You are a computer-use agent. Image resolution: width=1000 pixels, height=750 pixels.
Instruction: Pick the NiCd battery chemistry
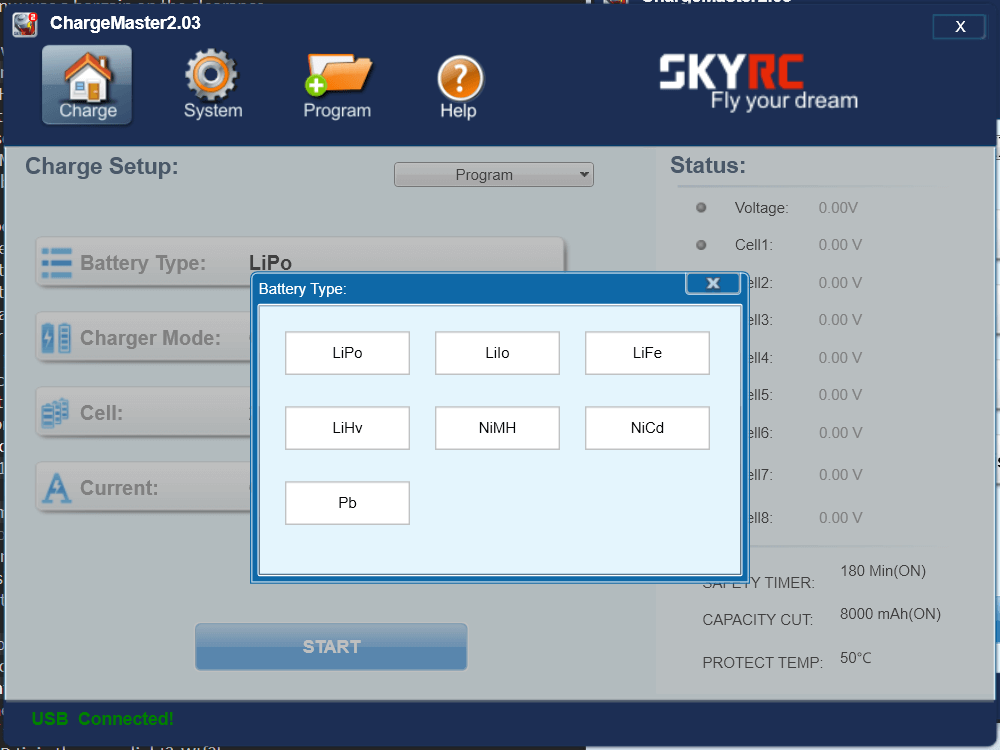click(x=647, y=428)
